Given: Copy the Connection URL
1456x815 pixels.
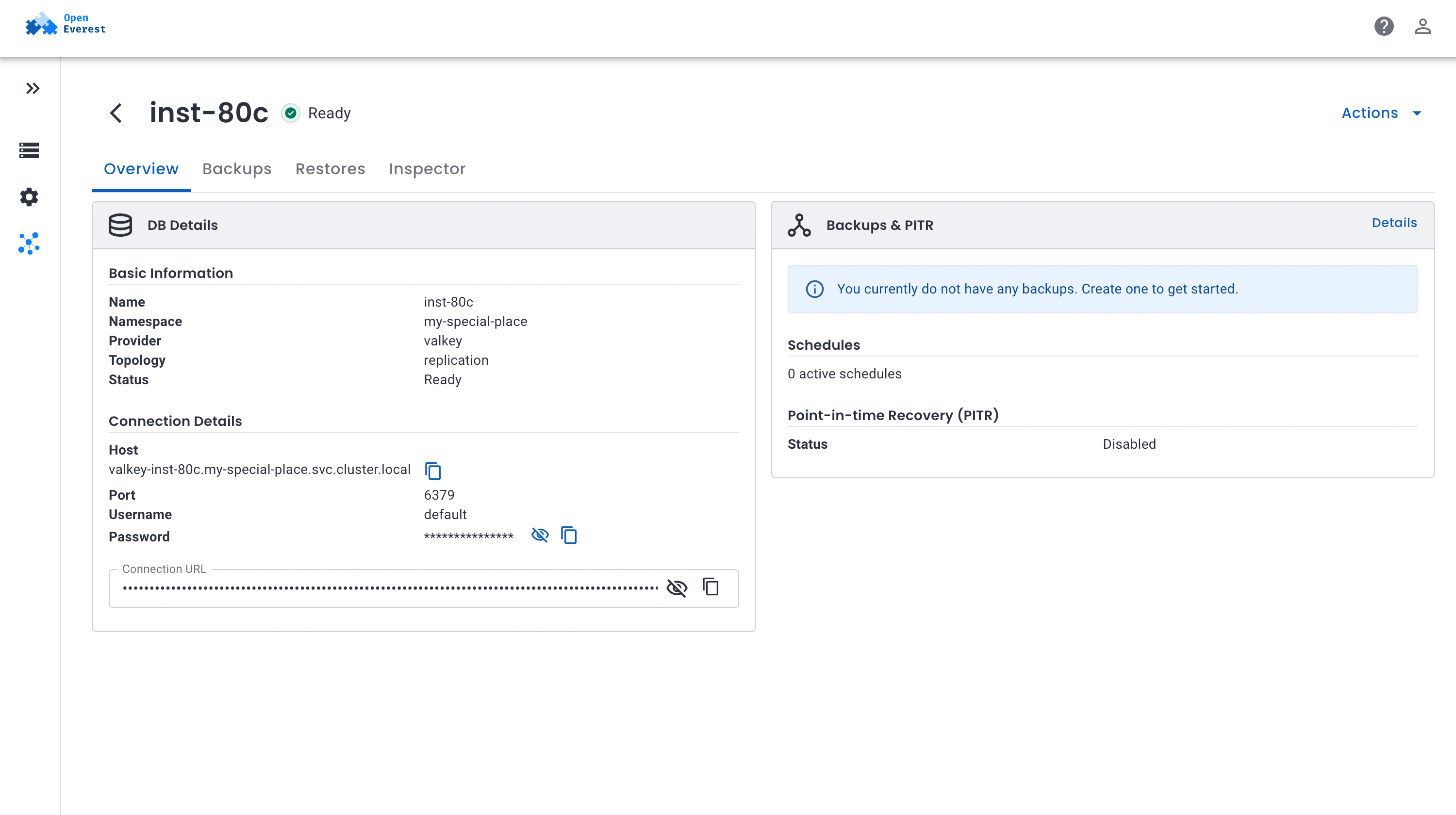Looking at the screenshot, I should coord(711,587).
